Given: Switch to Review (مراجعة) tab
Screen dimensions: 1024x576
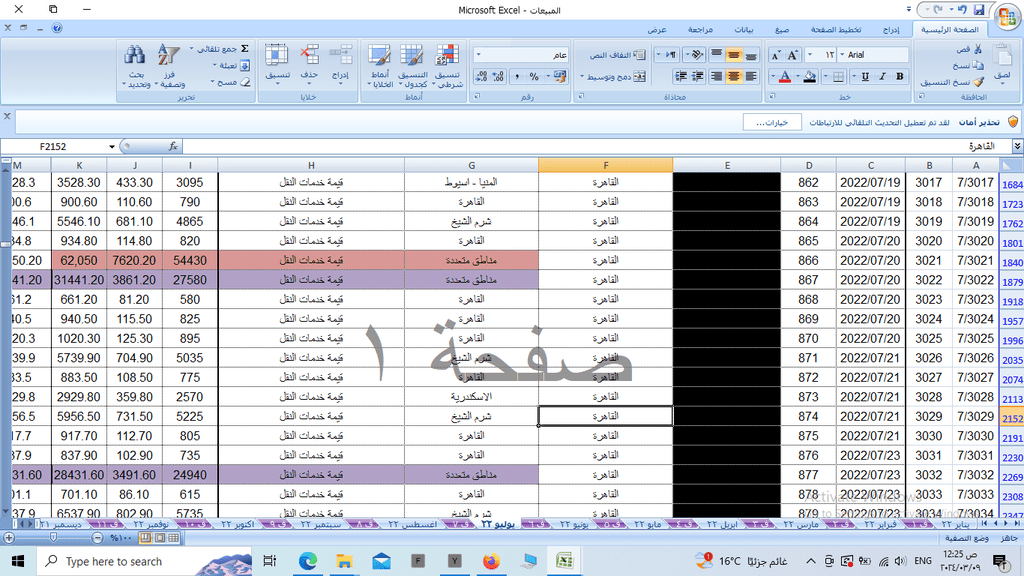Looking at the screenshot, I should click(x=699, y=29).
